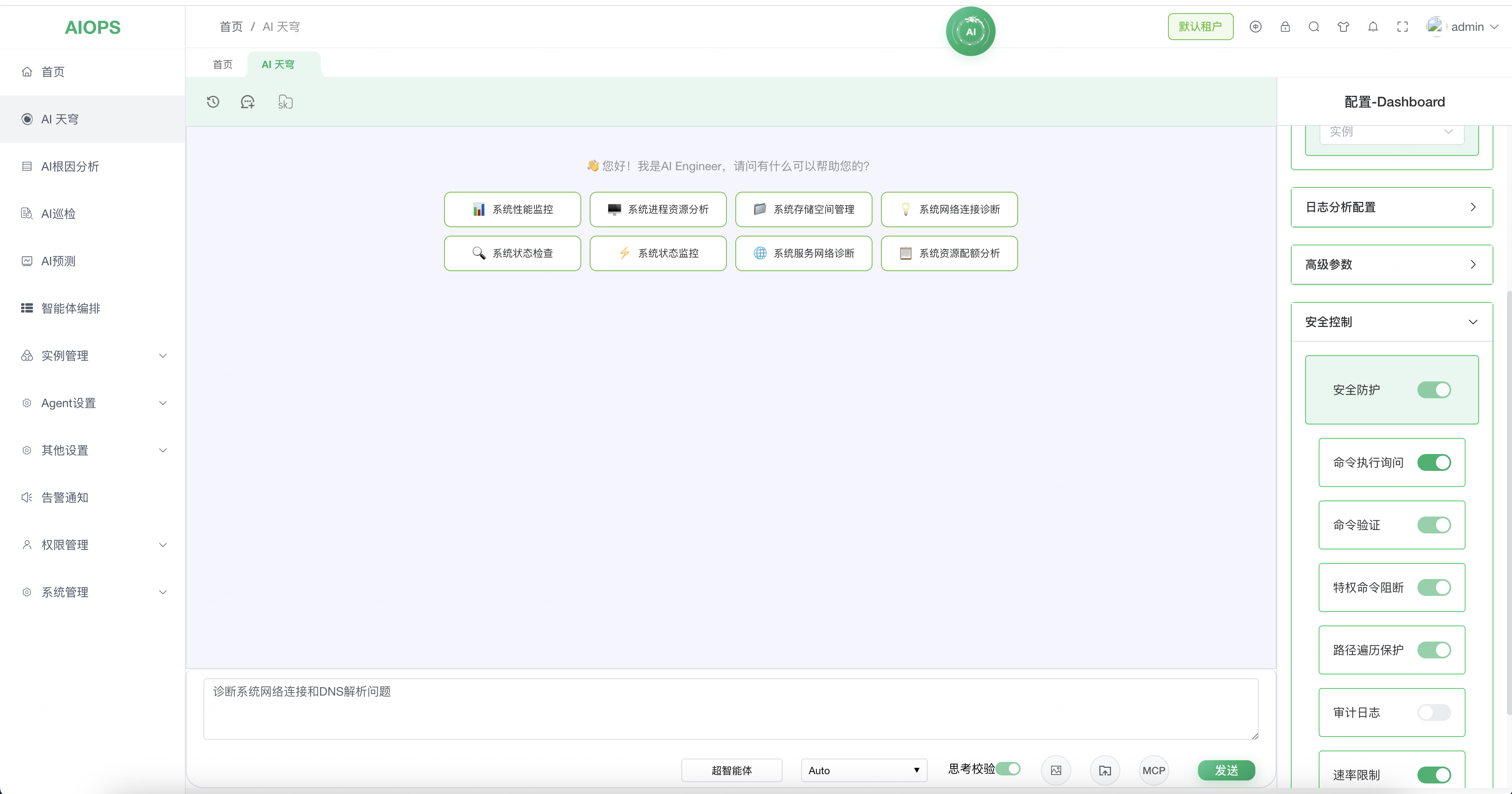Toggle the 命令执行询问 switch
Image resolution: width=1512 pixels, height=794 pixels.
click(x=1434, y=463)
